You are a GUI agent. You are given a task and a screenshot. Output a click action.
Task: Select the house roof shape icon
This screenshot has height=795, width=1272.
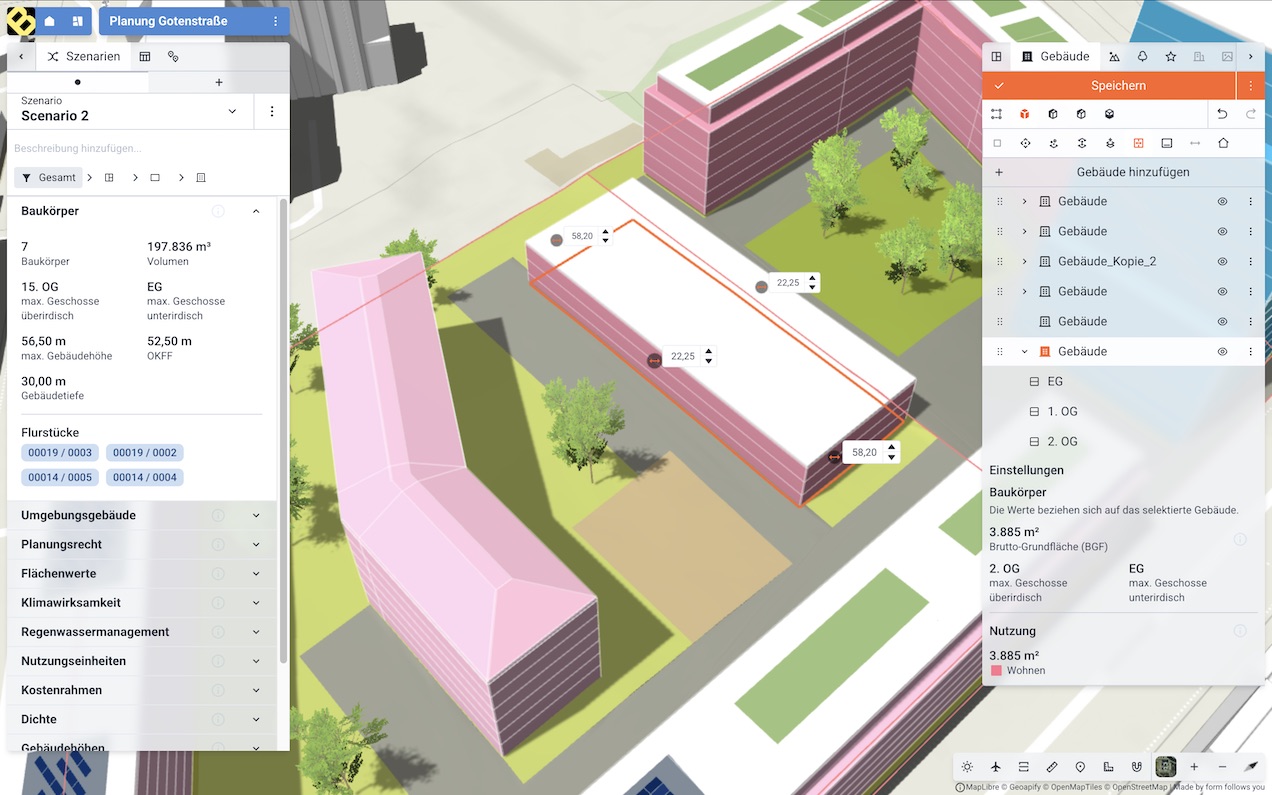coord(1223,143)
